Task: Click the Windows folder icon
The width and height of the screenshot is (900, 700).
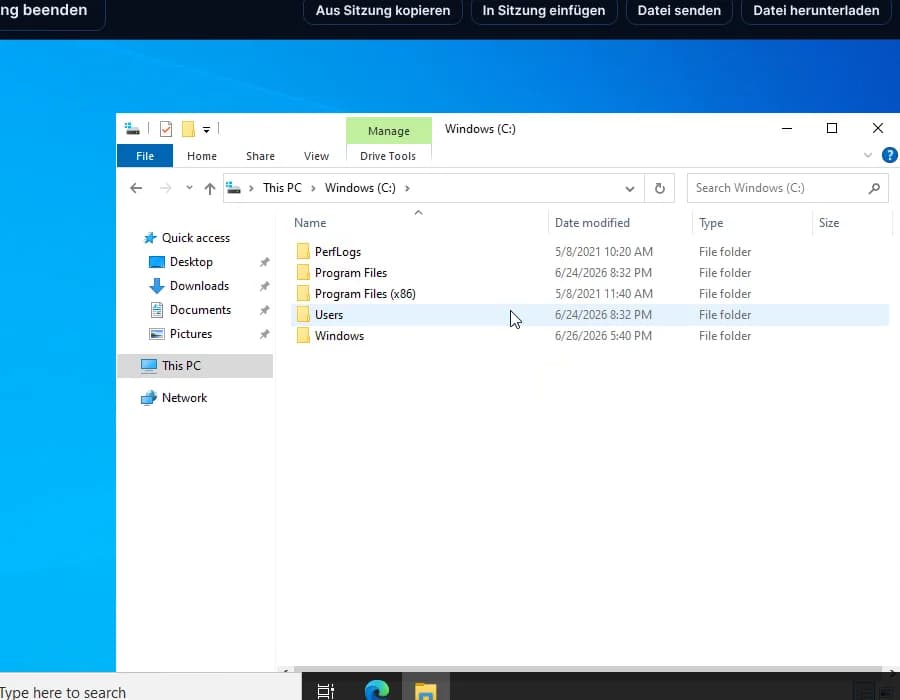Action: [303, 336]
